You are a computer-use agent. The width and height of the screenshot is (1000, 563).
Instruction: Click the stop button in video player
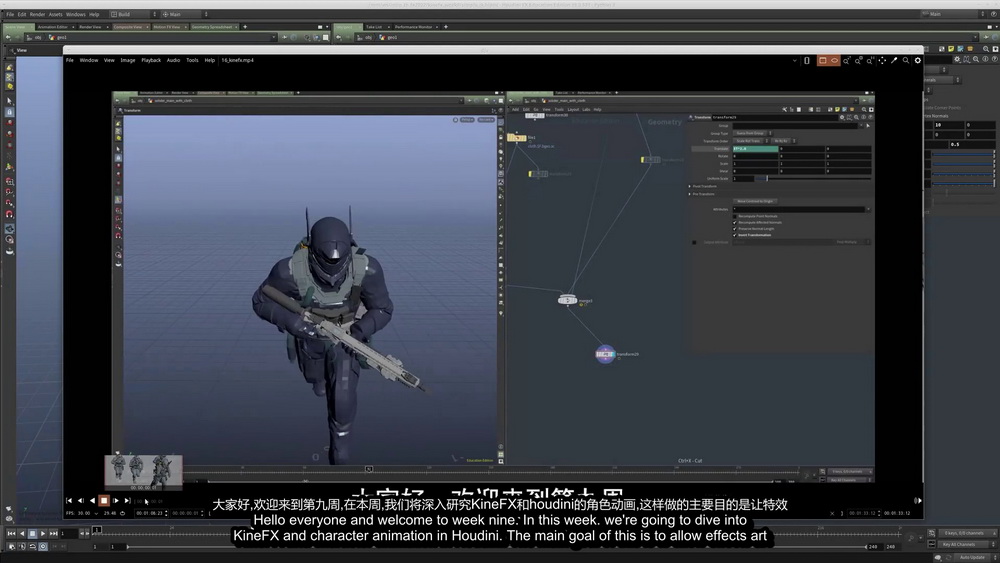104,501
